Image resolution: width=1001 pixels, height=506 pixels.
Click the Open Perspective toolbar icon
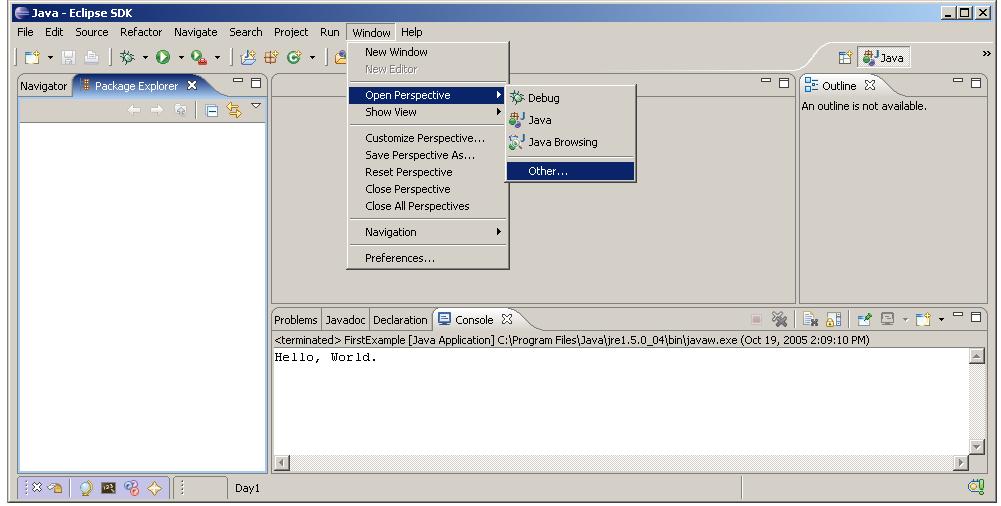point(845,57)
